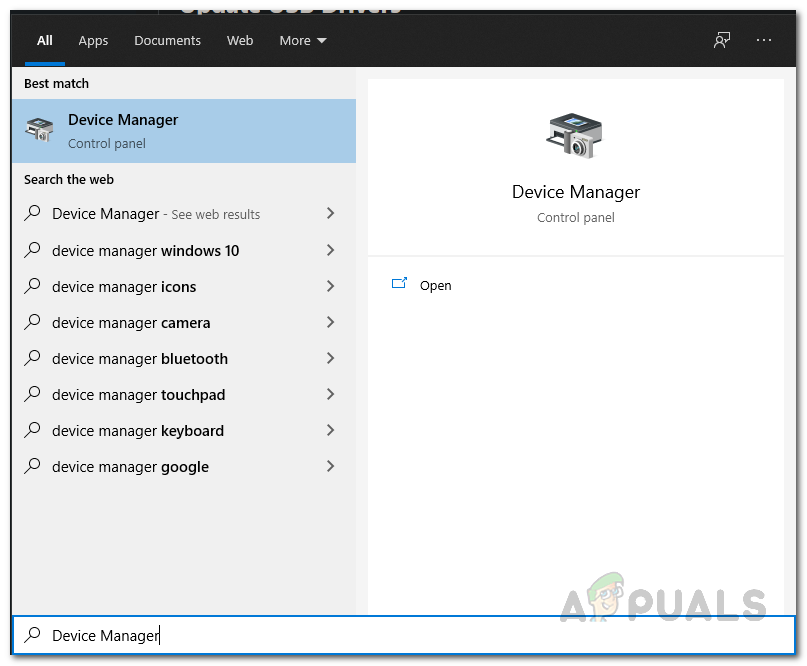Click the large Device Manager preview icon
Image resolution: width=807 pixels, height=666 pixels.
tap(574, 136)
